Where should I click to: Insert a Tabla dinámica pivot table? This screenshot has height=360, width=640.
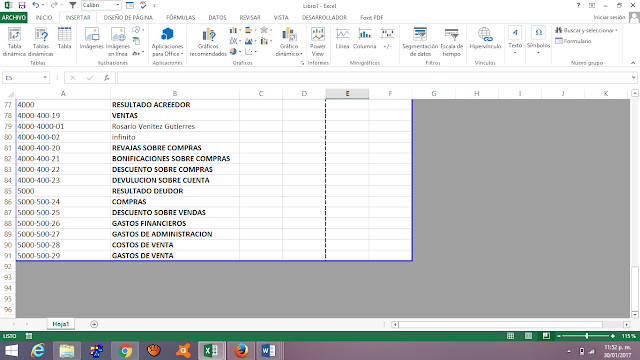(14, 42)
